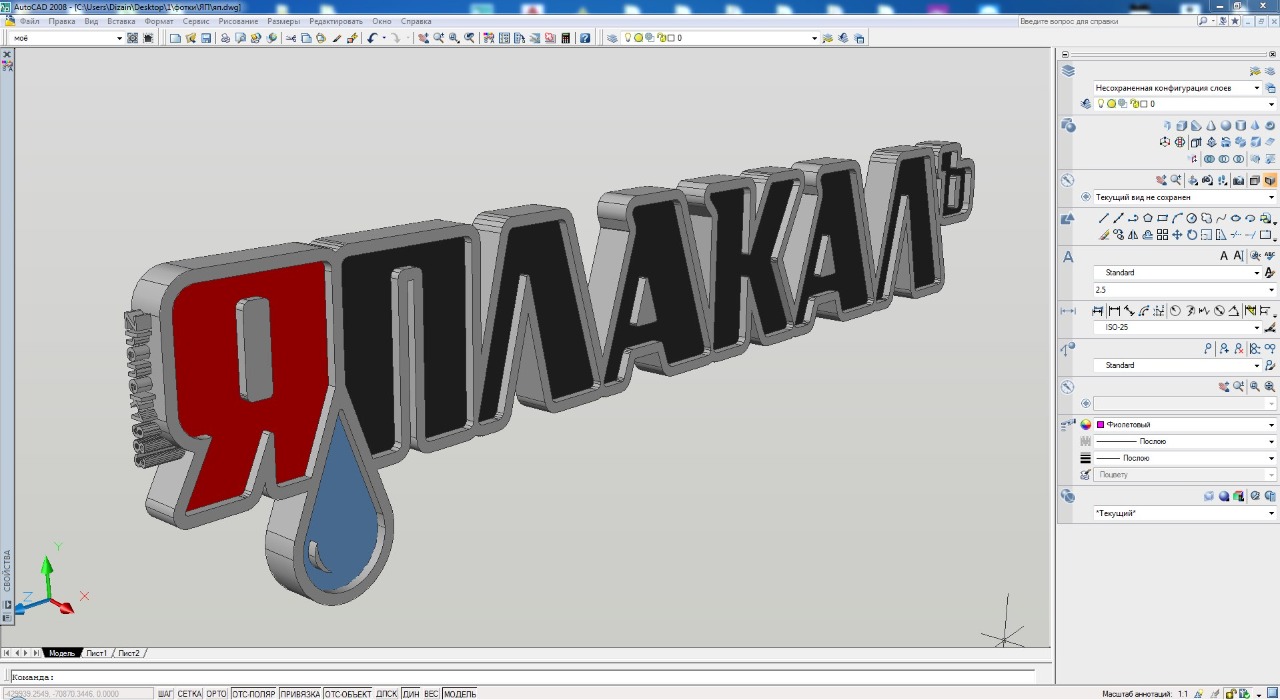Click the help search field Введите вопрос
1280x700 pixels.
click(x=1106, y=21)
